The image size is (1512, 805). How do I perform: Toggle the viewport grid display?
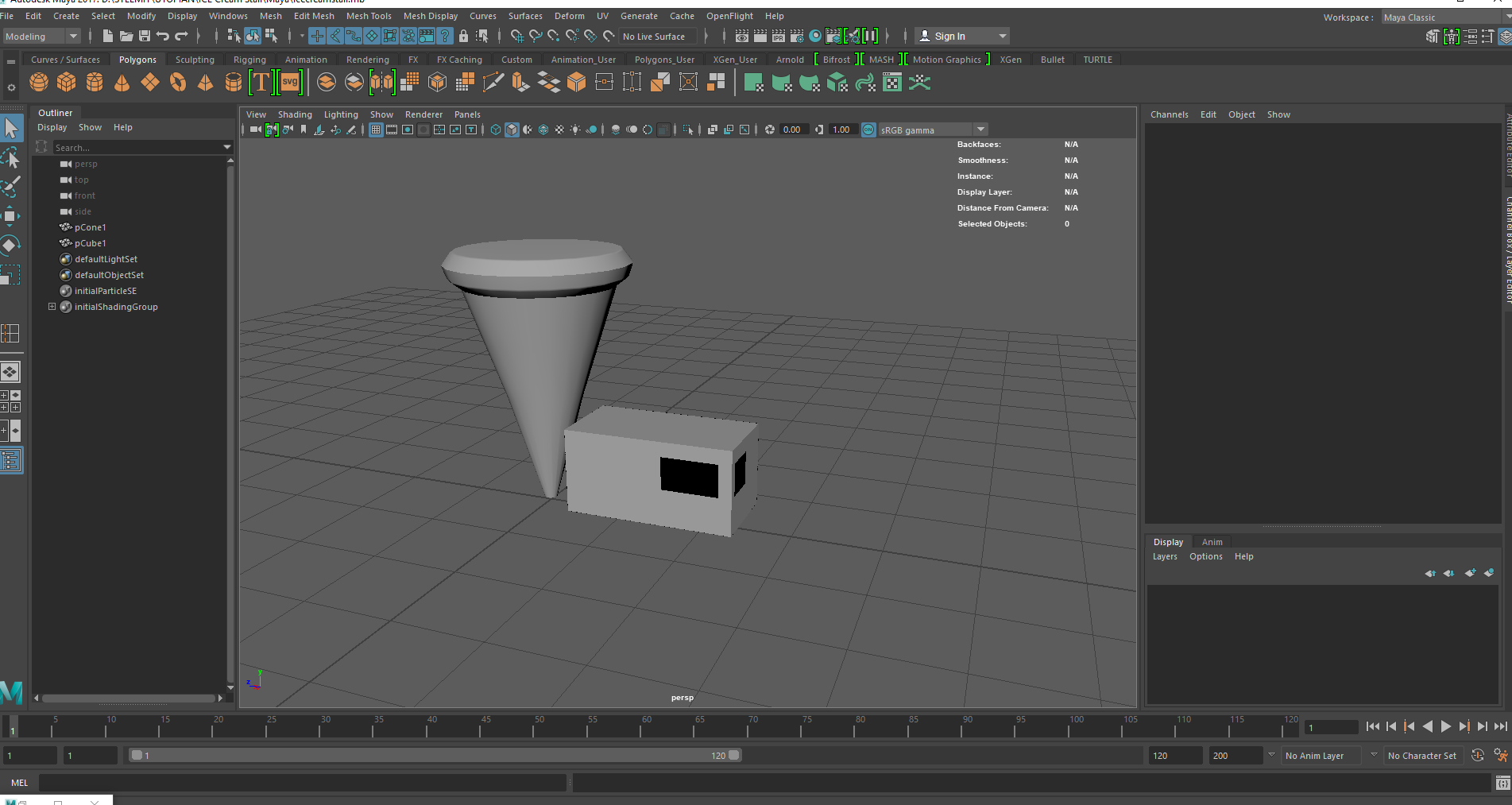[376, 130]
